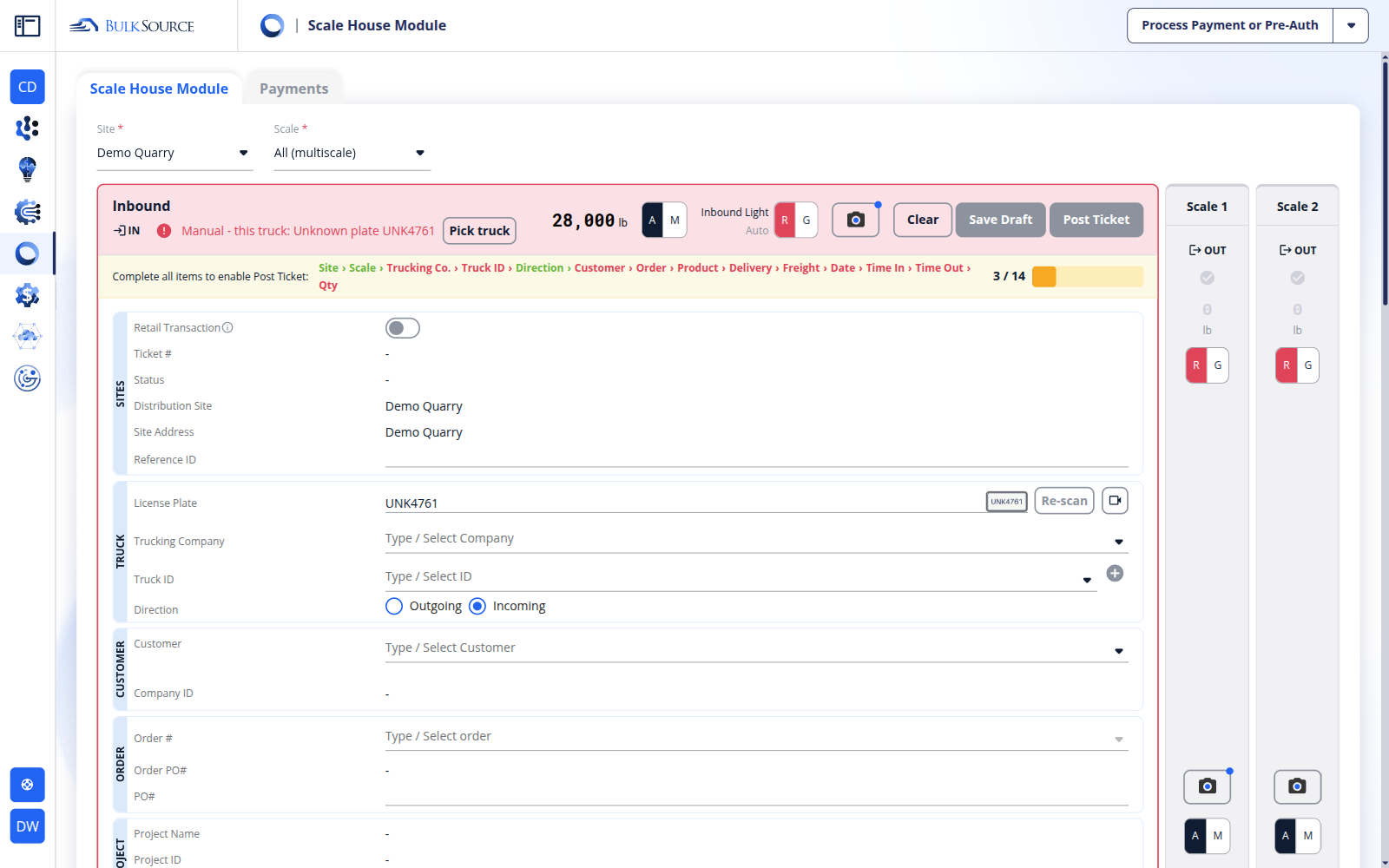The height and width of the screenshot is (868, 1389).
Task: Click the Save Draft button
Action: (1001, 220)
